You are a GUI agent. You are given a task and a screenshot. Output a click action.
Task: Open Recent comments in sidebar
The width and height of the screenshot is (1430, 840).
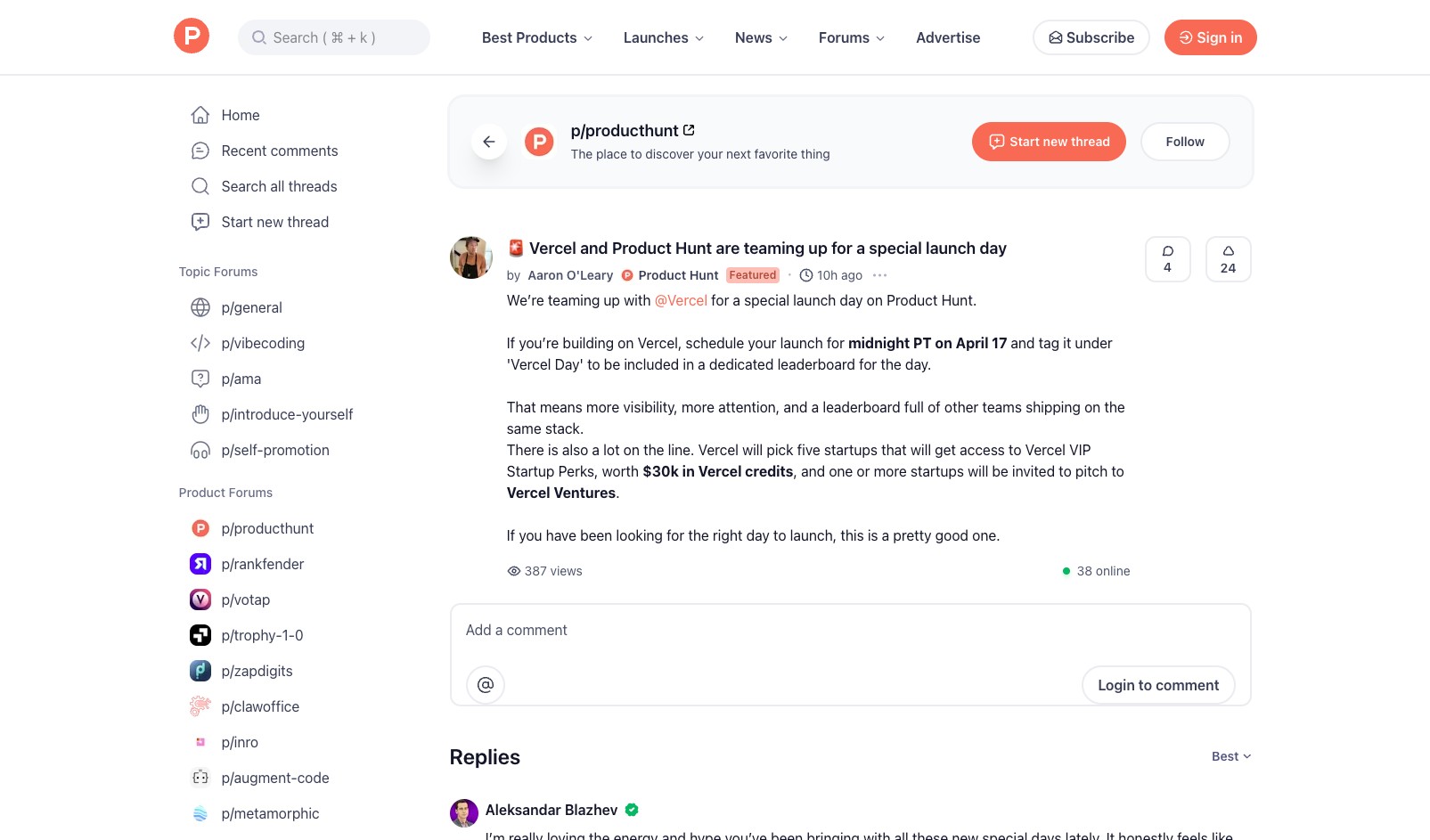click(280, 151)
